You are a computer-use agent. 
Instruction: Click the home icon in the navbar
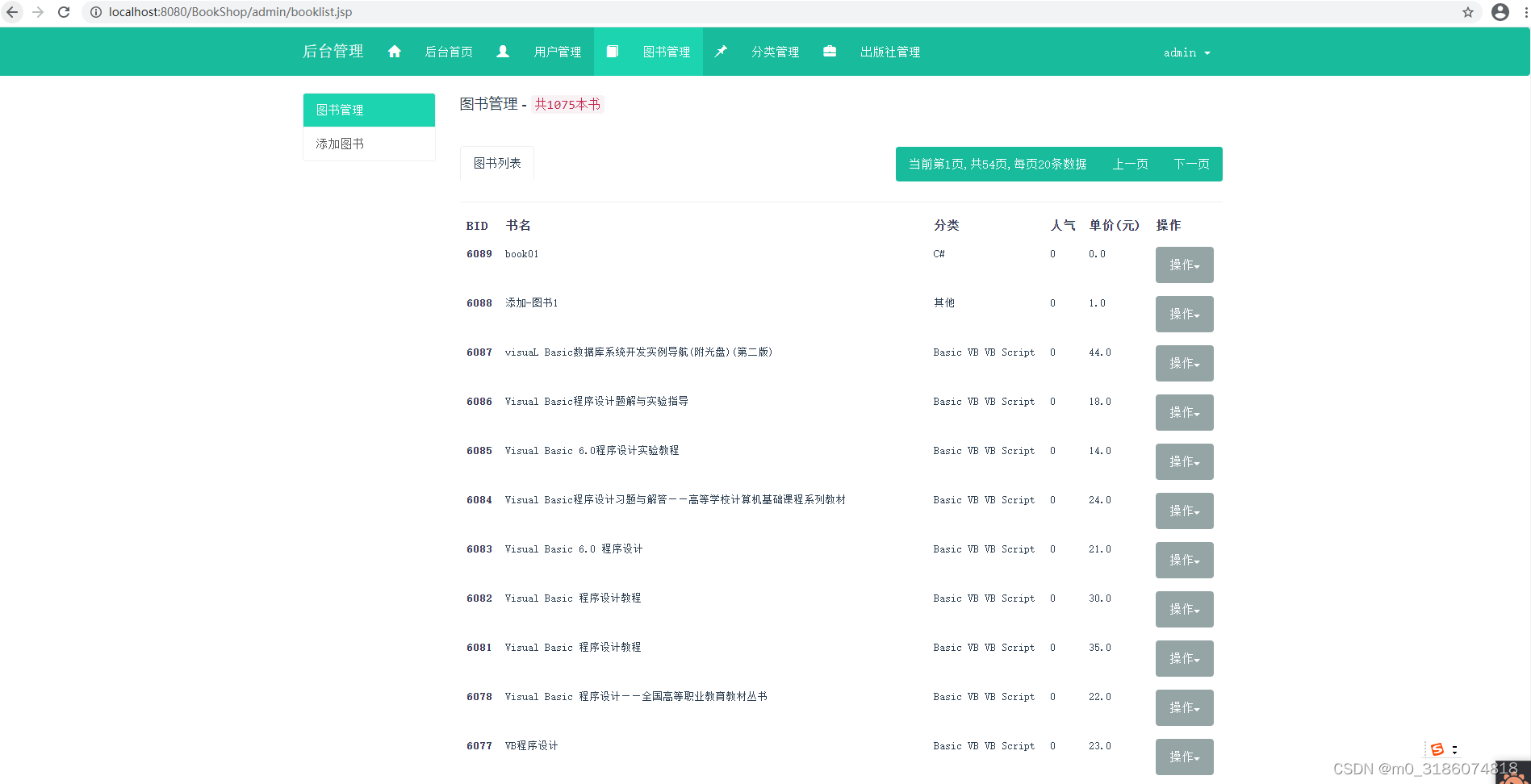point(395,51)
